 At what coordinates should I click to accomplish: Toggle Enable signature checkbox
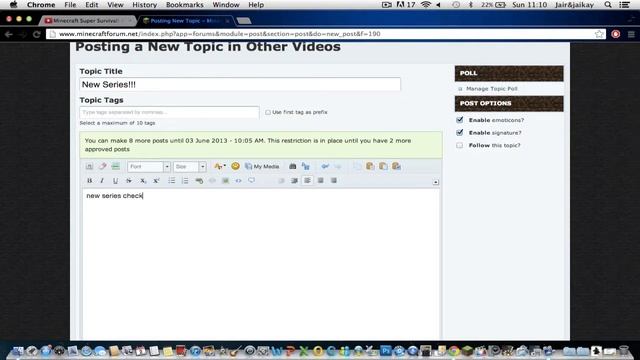point(460,132)
